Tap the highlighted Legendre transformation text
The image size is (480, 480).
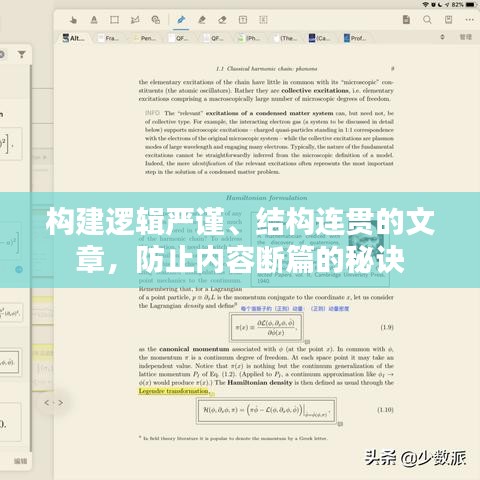(x=174, y=391)
